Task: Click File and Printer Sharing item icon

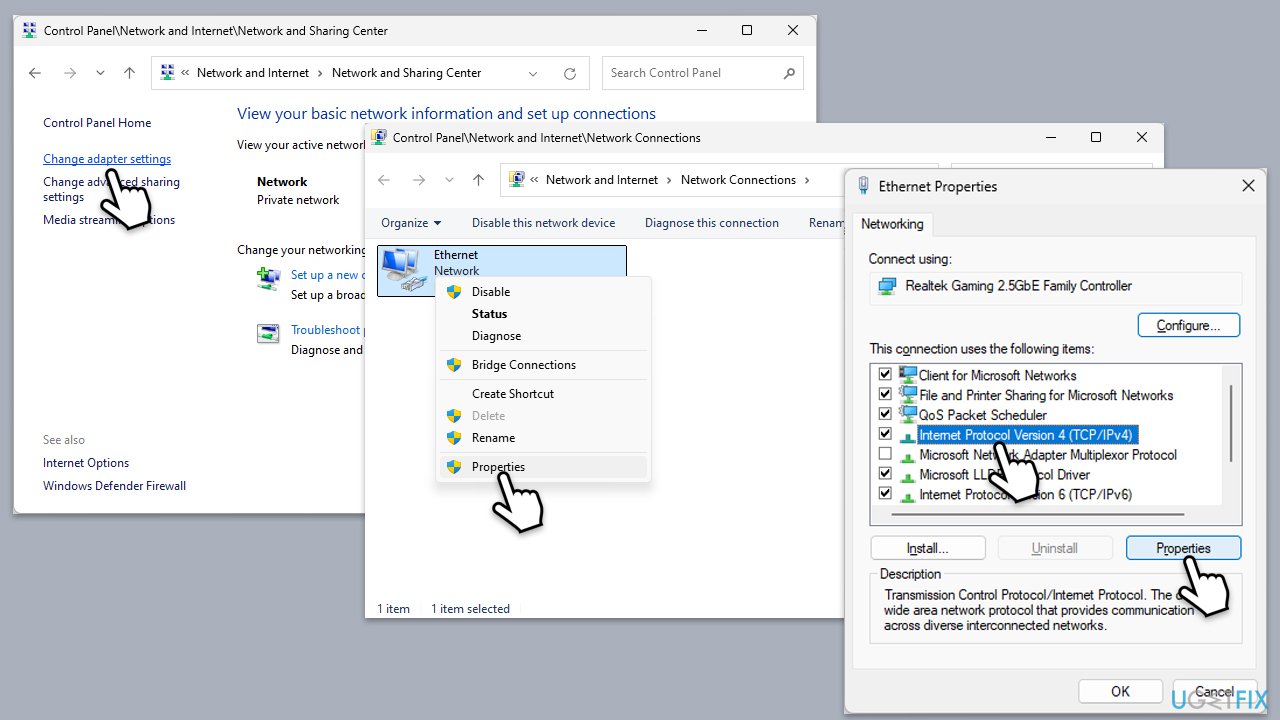Action: [908, 394]
